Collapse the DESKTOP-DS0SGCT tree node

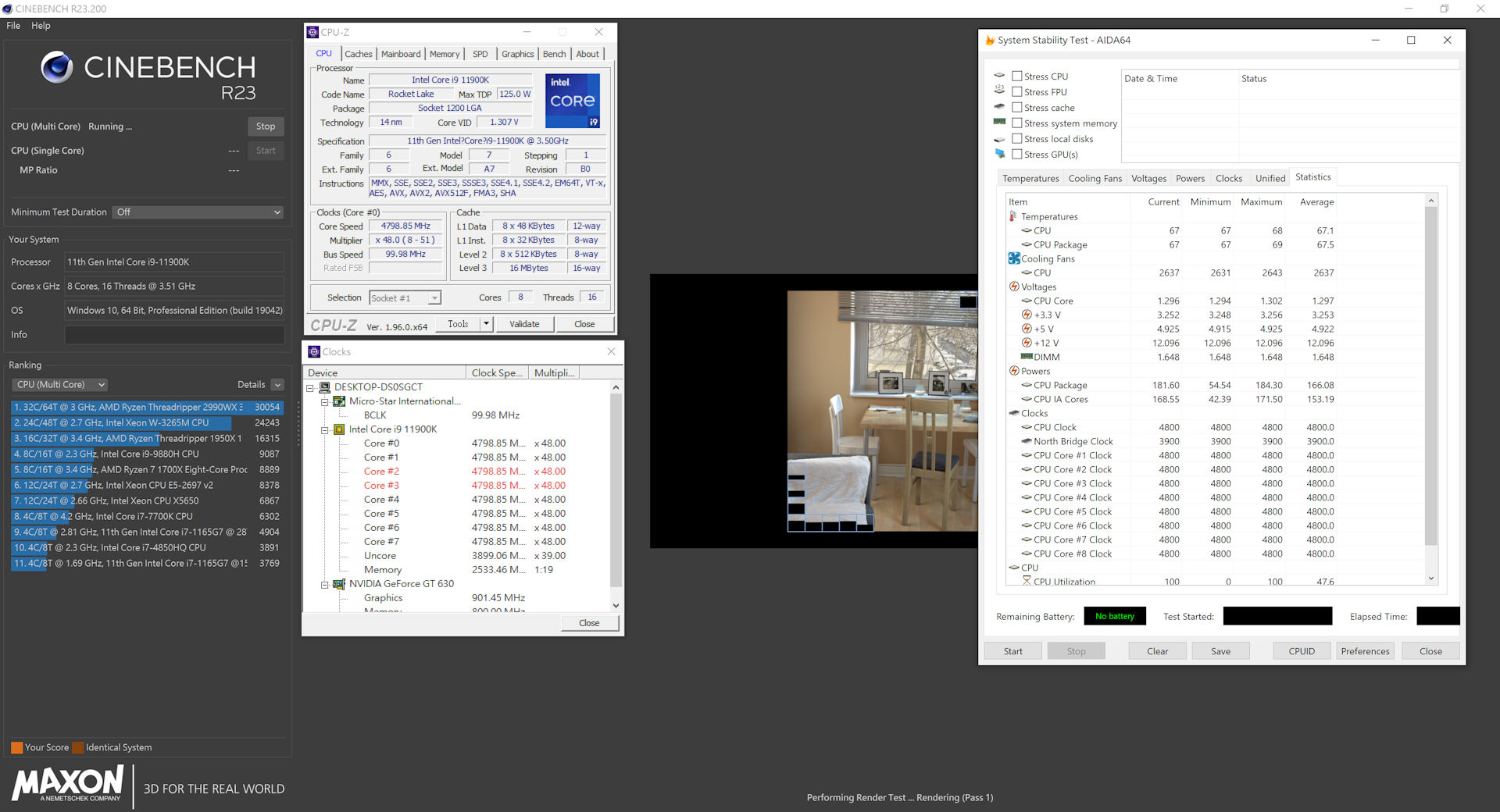point(310,387)
